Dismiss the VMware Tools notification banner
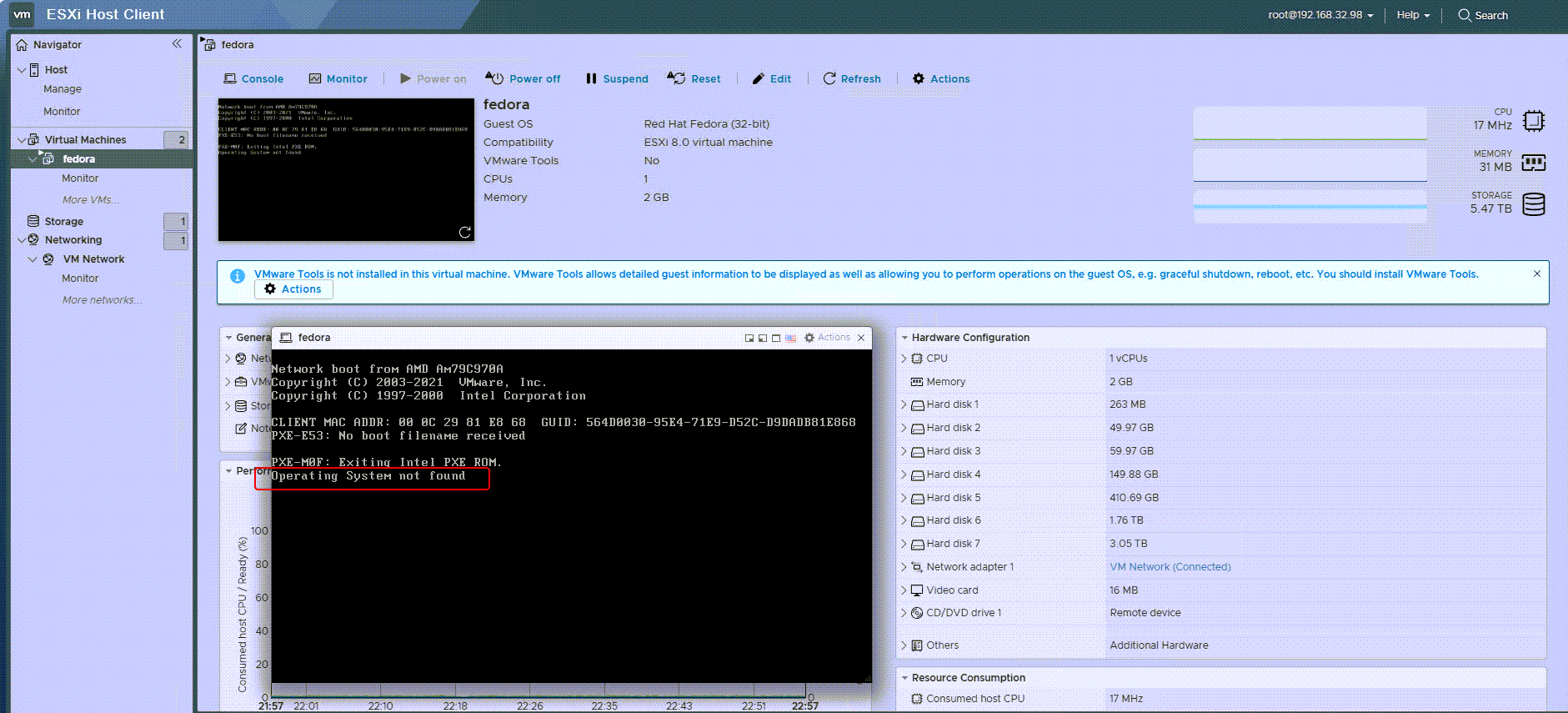1568x713 pixels. 1537,274
